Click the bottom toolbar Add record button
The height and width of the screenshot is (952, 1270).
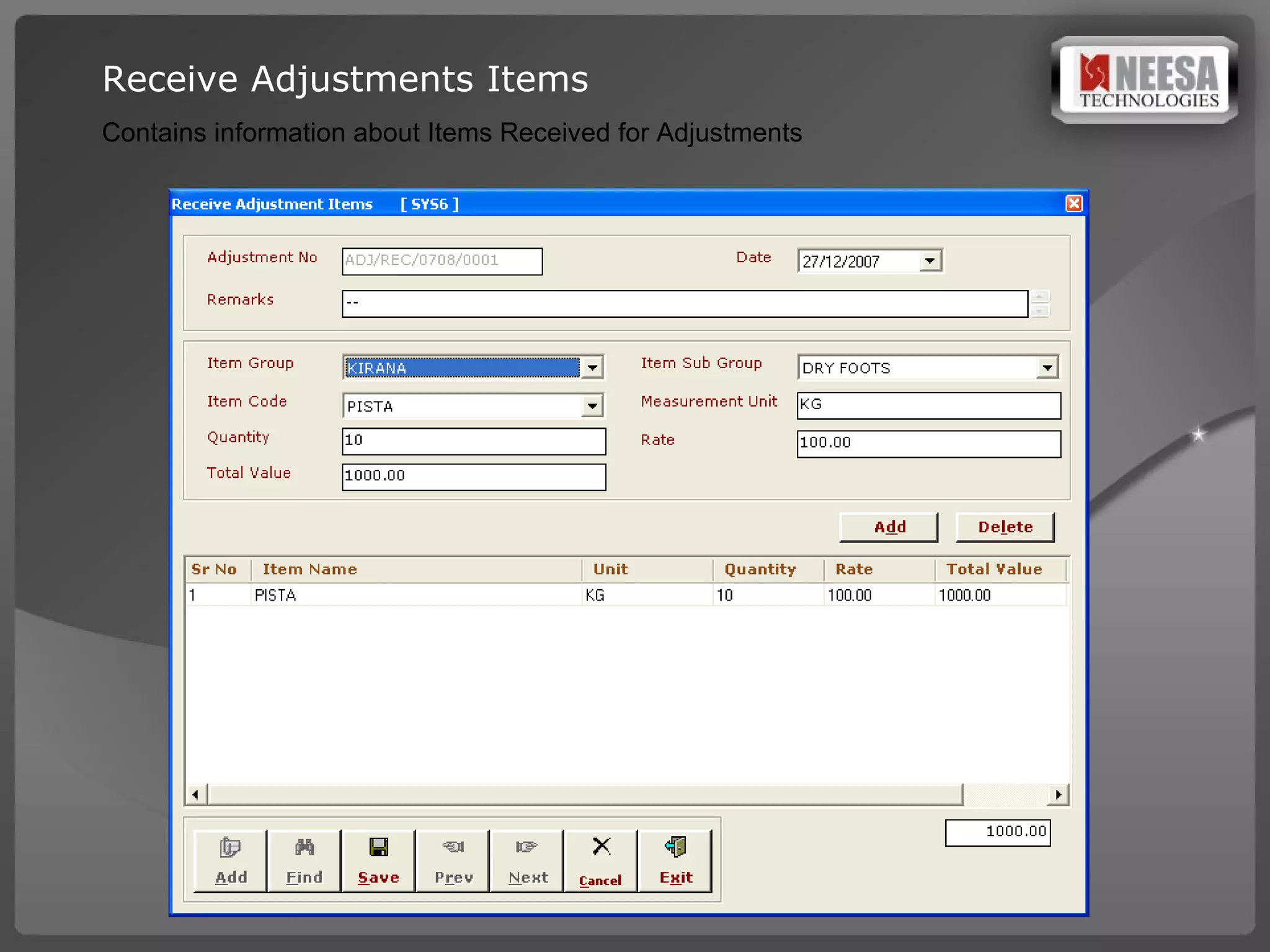(x=231, y=861)
